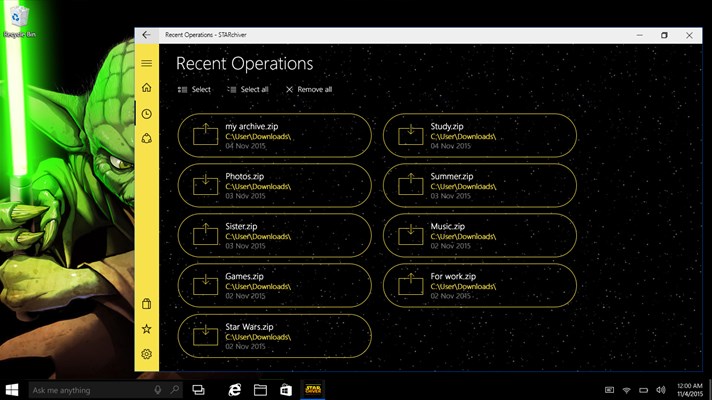
Task: Click the extract icon on Photos.zip
Action: coord(205,185)
